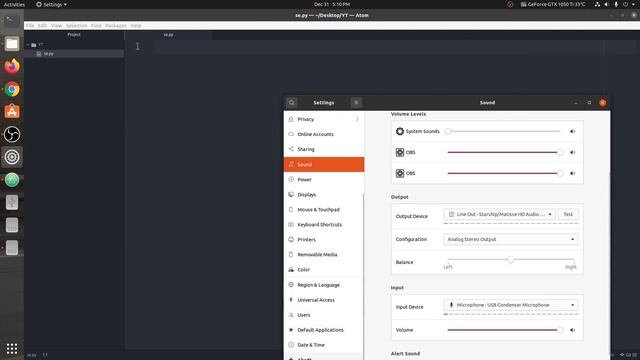
Task: Mute System Sounds with speaker icon
Action: (573, 131)
